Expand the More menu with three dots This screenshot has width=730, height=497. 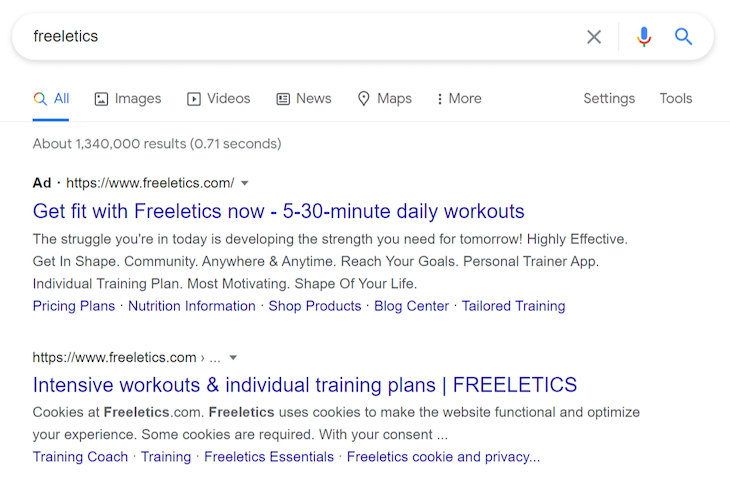pyautogui.click(x=459, y=99)
